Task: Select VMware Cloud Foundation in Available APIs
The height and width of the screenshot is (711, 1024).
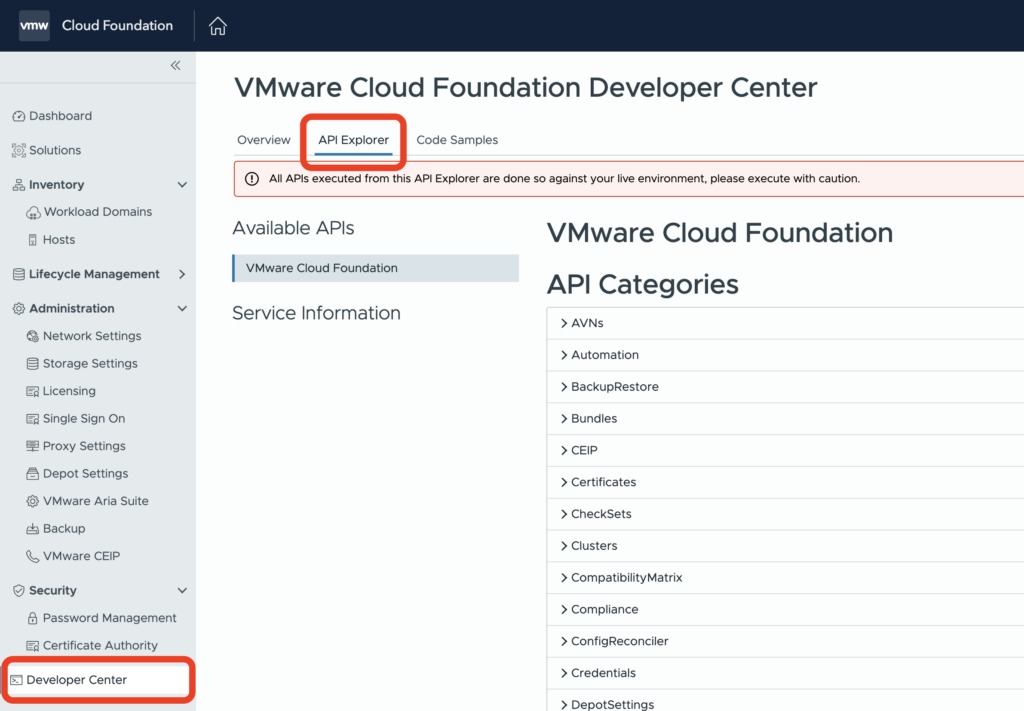Action: tap(322, 268)
